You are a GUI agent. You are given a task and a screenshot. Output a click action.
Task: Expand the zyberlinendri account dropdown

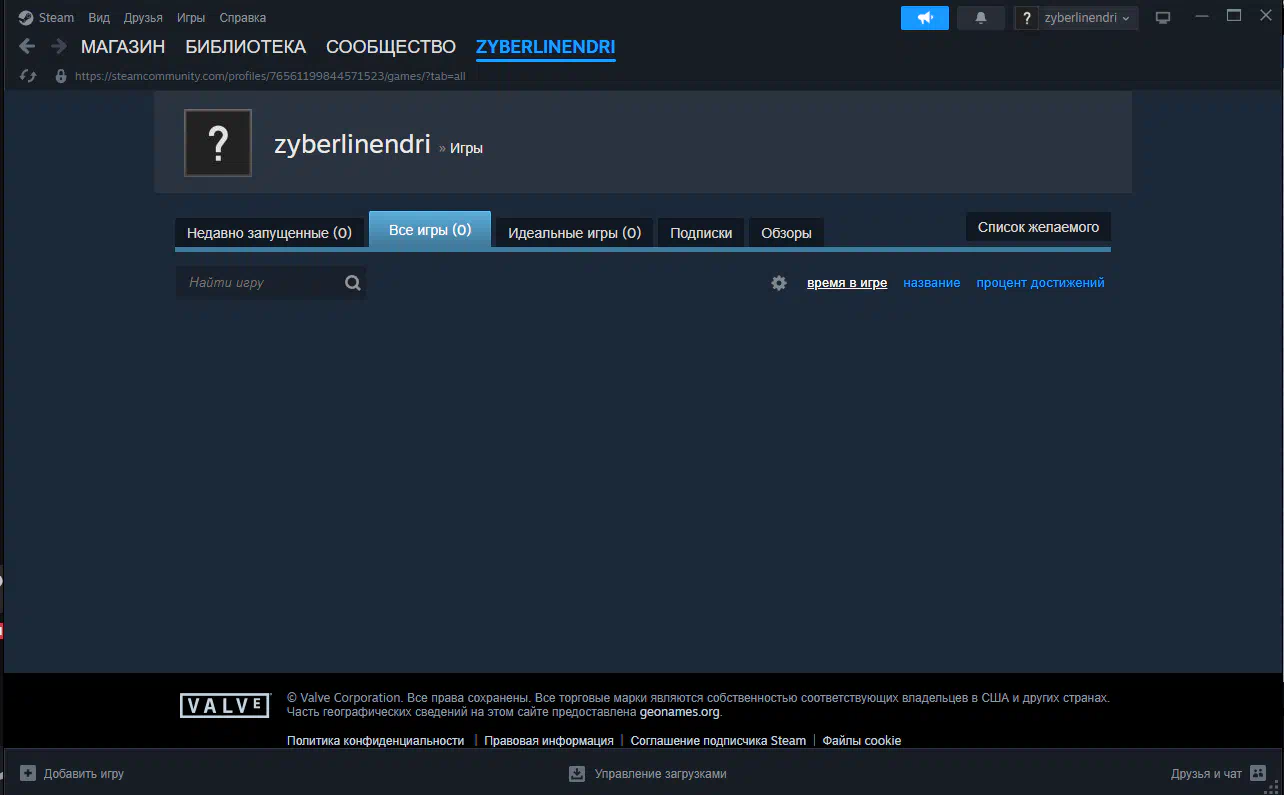coord(1086,18)
